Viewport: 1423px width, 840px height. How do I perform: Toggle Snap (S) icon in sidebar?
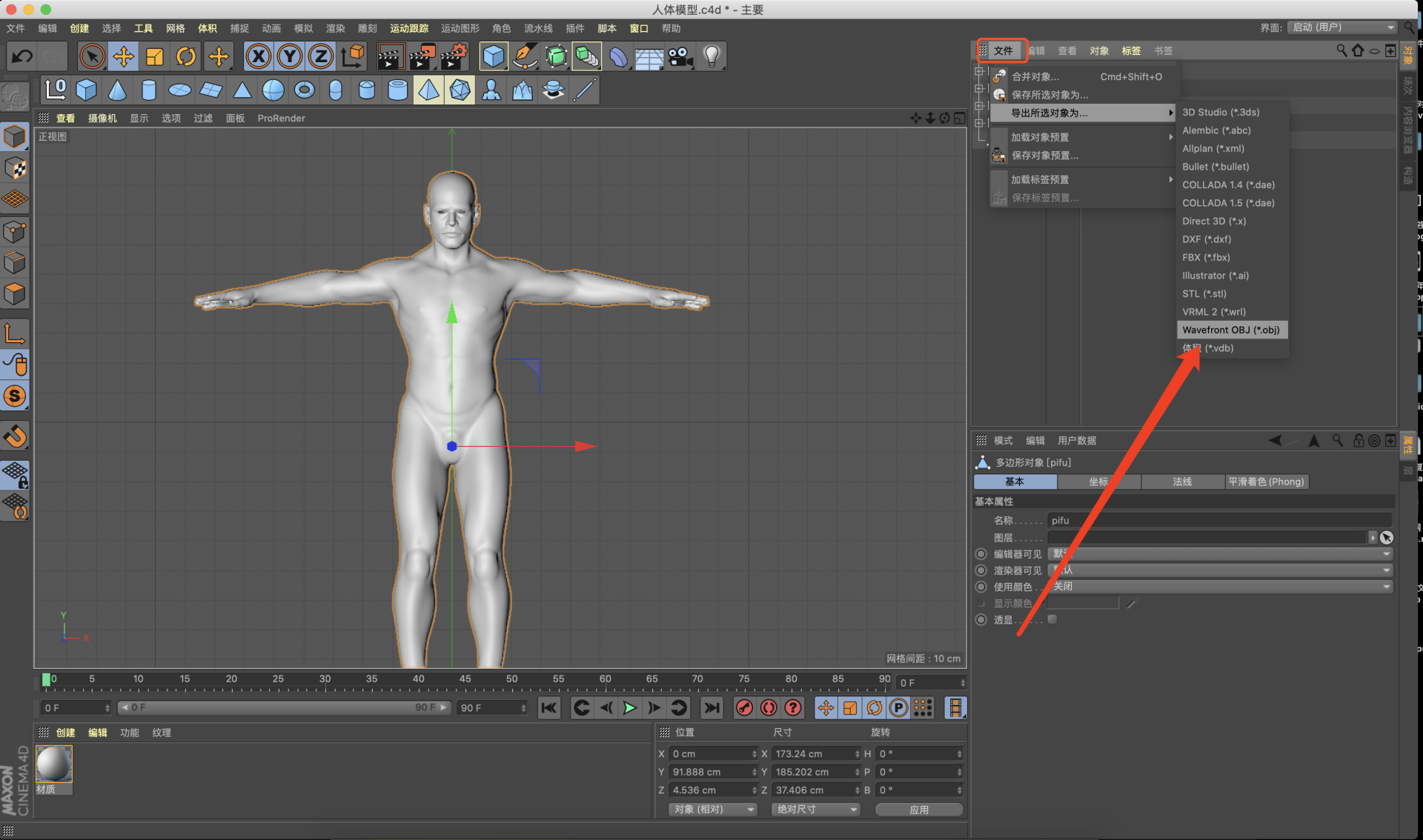pos(16,396)
